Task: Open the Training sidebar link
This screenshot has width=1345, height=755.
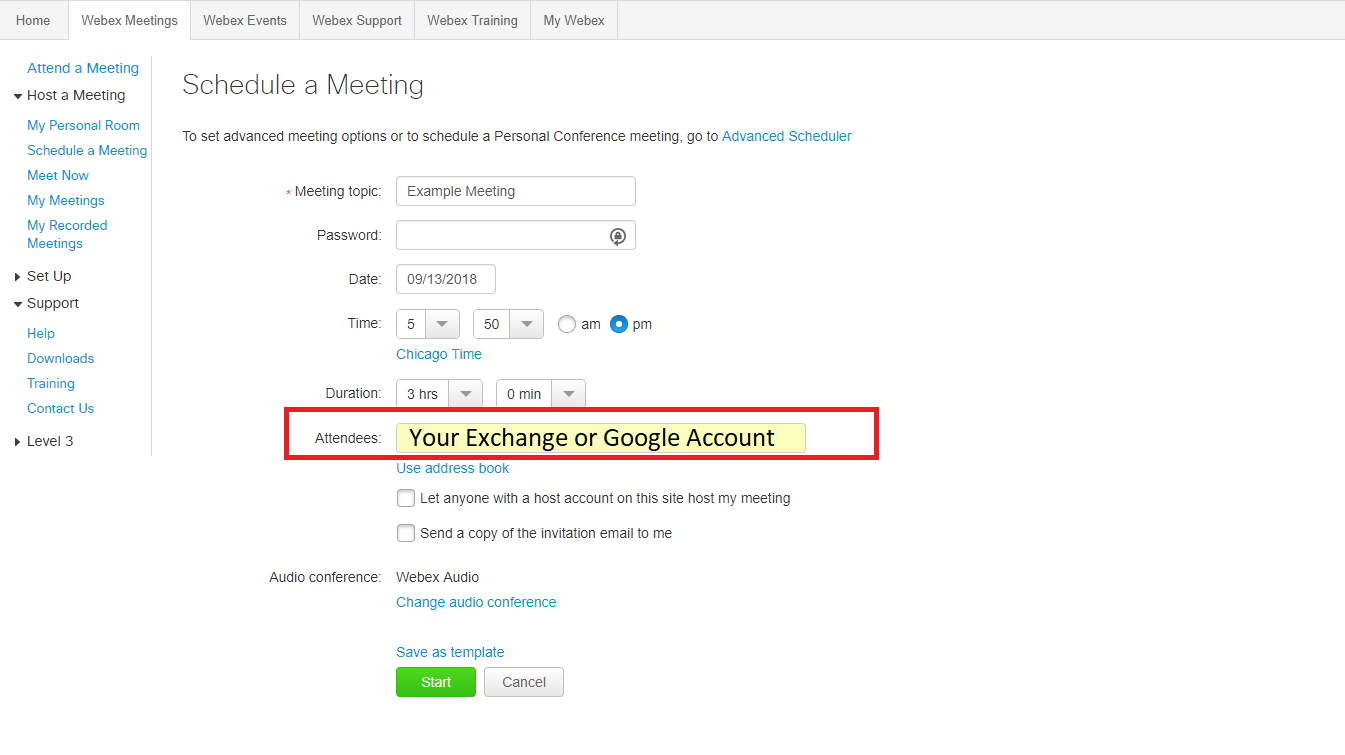Action: tap(51, 383)
